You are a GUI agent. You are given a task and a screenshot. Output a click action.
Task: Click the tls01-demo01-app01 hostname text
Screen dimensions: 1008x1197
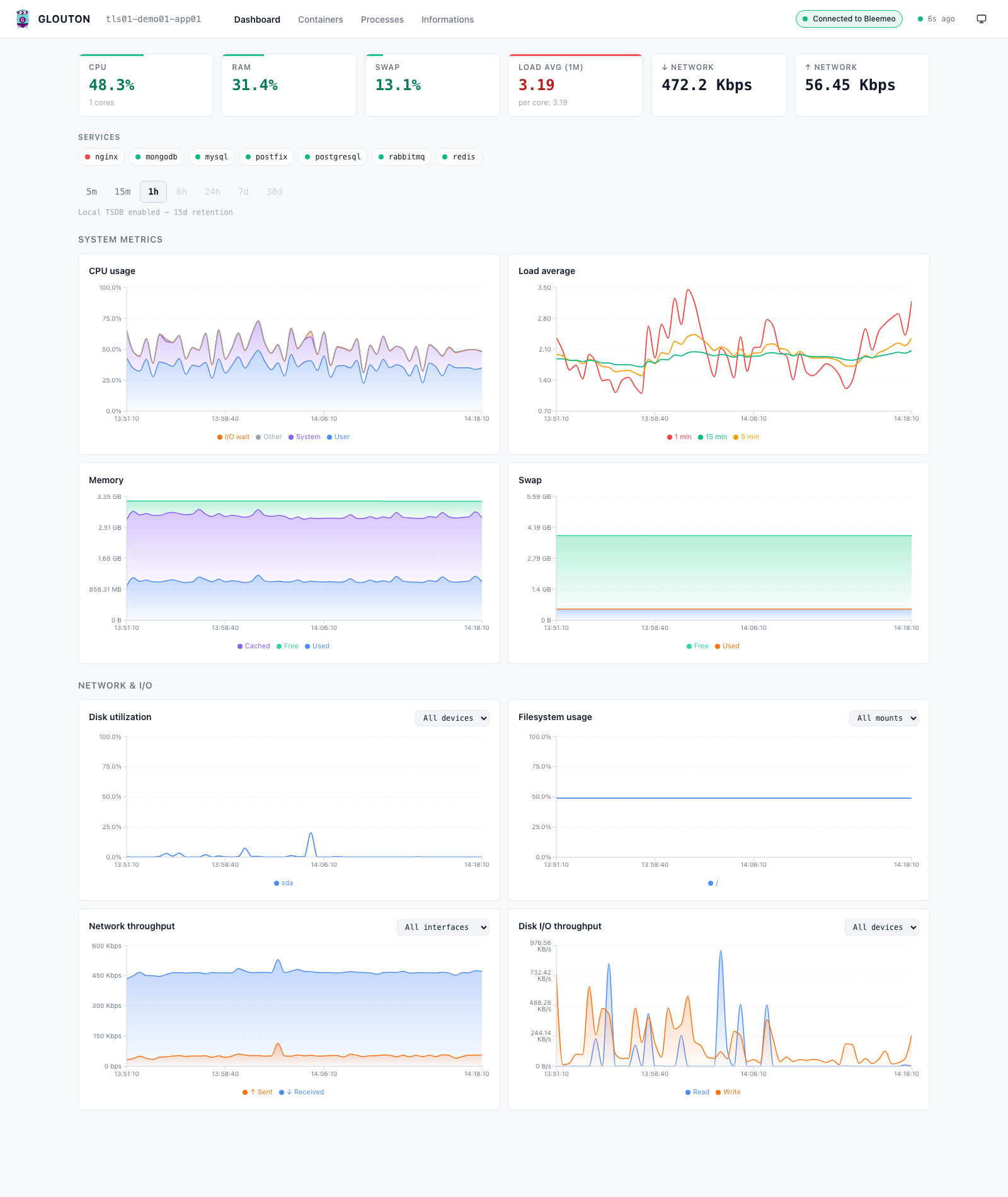pos(154,19)
